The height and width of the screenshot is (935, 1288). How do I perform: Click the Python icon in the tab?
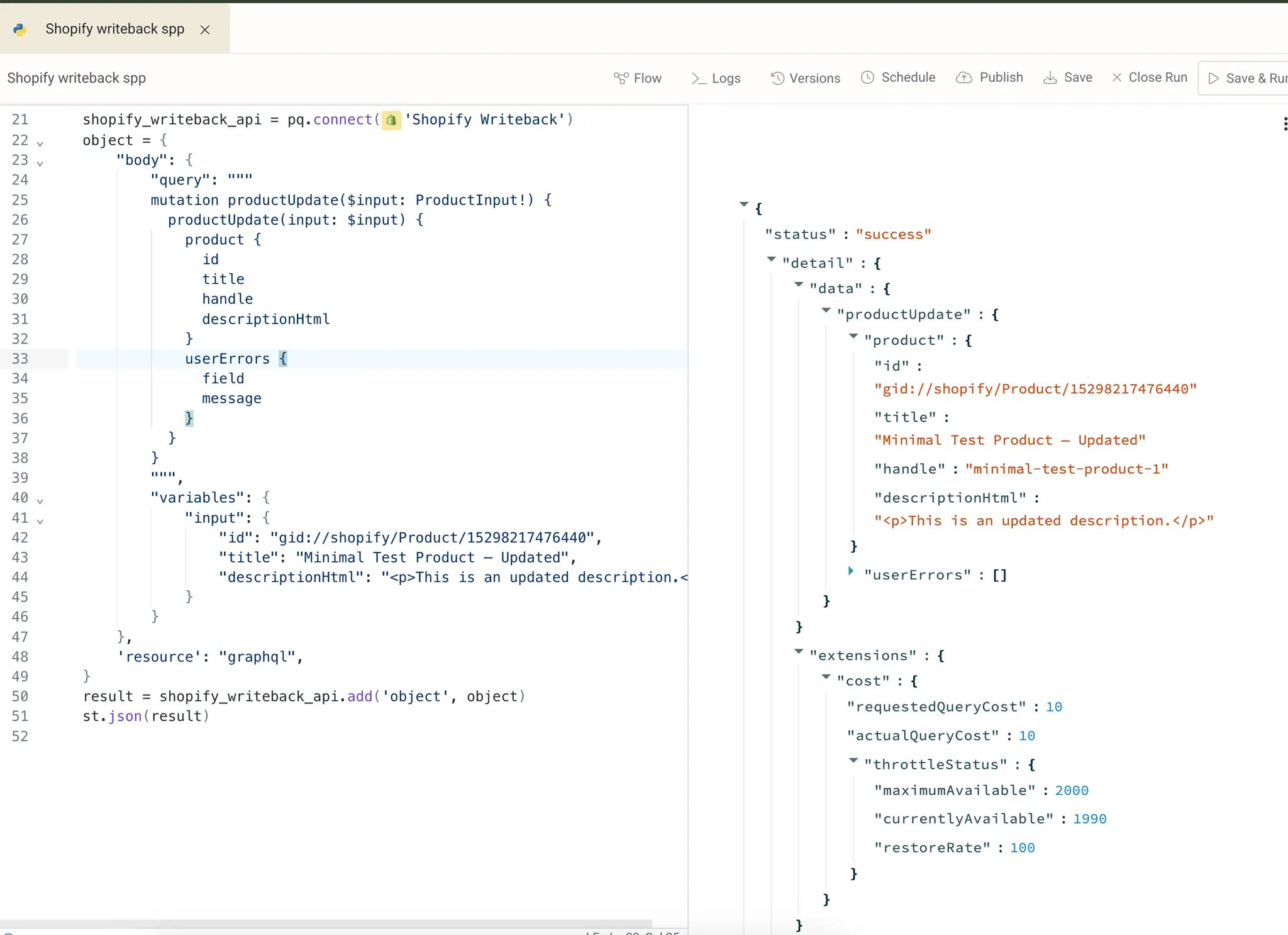pyautogui.click(x=19, y=29)
